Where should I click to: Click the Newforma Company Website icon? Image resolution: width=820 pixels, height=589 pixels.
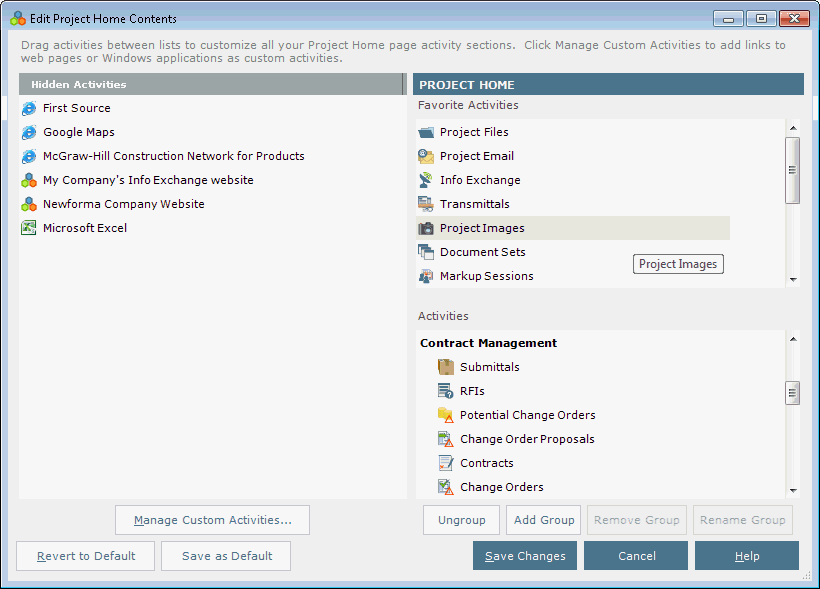[x=29, y=205]
